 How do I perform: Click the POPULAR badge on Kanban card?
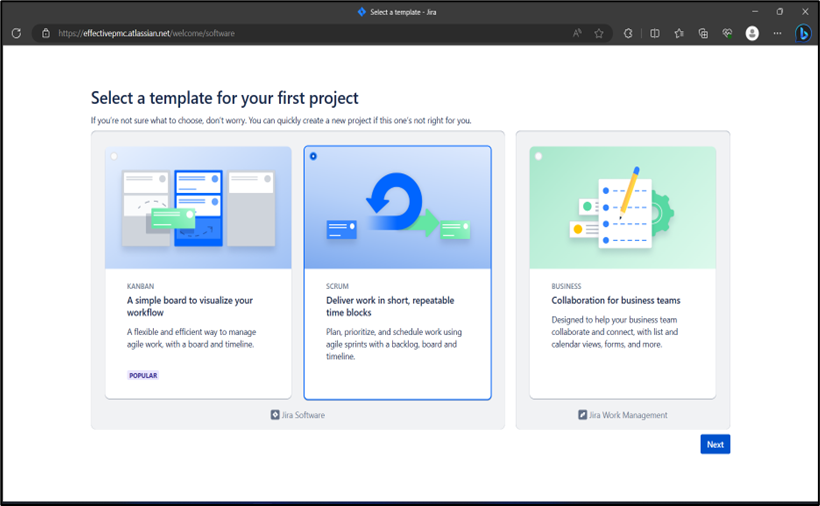tap(143, 375)
